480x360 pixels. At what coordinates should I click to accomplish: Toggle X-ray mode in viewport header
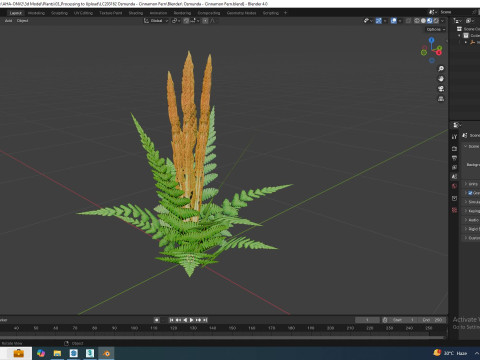pyautogui.click(x=409, y=21)
